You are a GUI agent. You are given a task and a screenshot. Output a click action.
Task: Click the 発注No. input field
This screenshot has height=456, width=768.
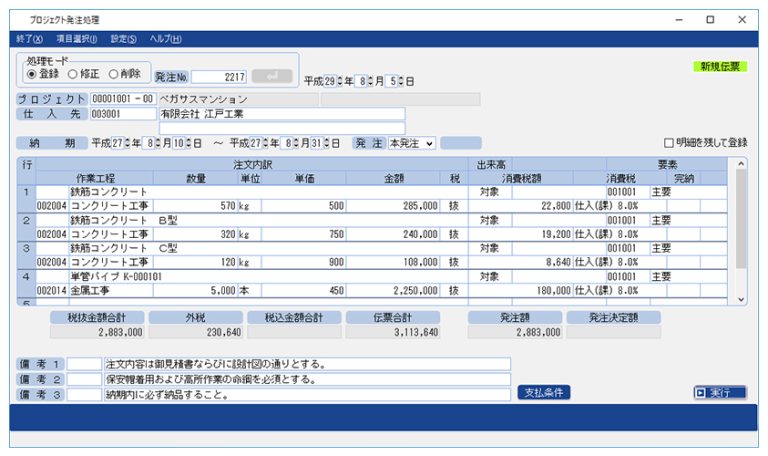[219, 76]
